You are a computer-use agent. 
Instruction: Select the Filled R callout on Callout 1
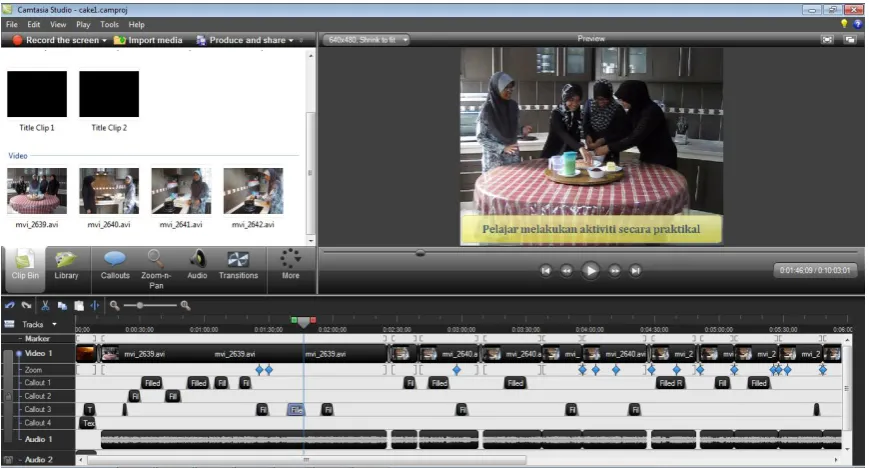click(671, 383)
